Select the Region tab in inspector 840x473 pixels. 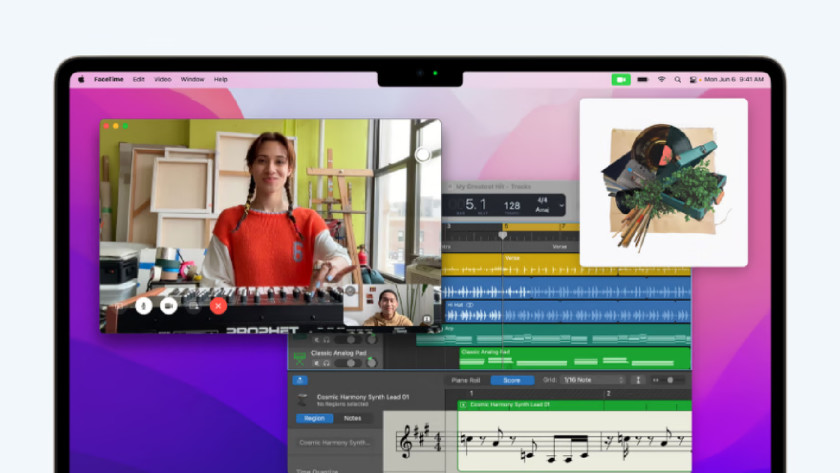tap(314, 418)
